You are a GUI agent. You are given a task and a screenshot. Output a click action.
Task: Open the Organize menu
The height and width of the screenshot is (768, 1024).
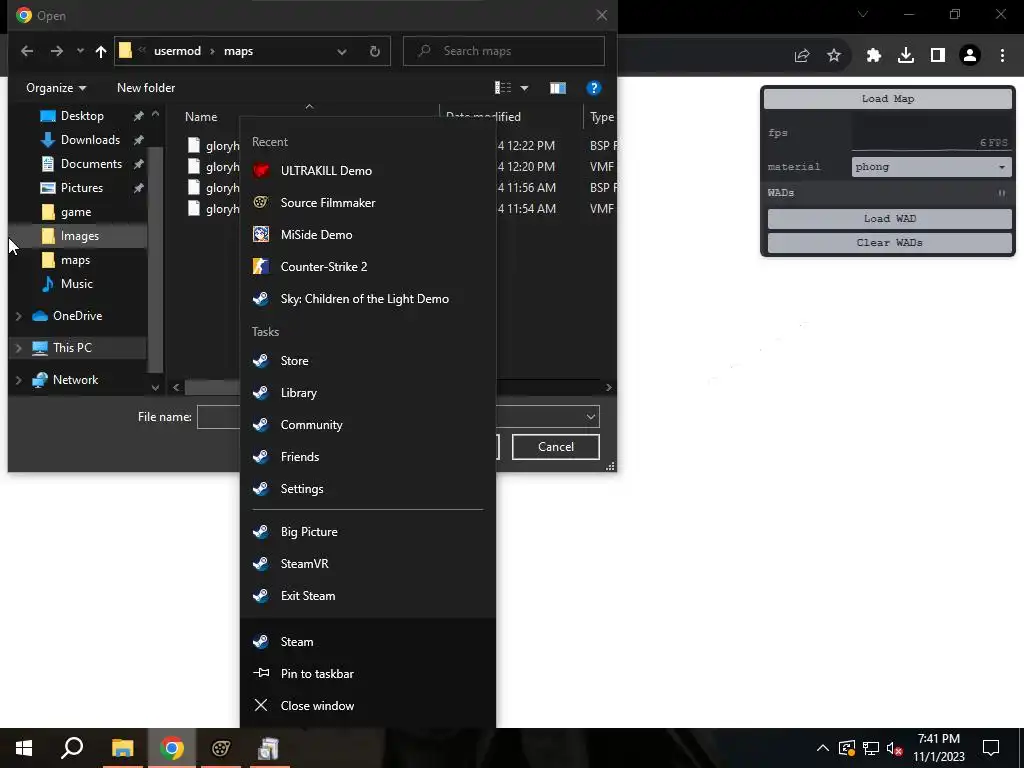click(x=56, y=88)
